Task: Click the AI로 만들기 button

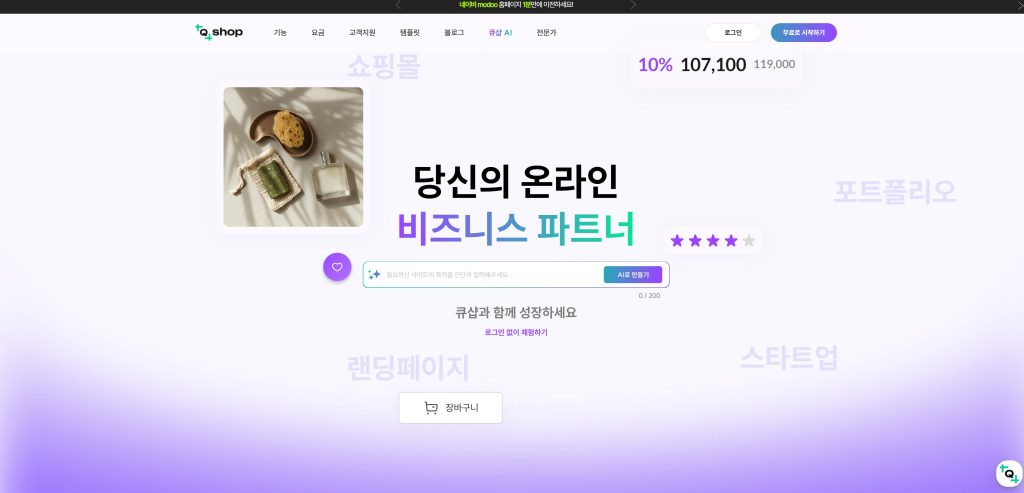Action: (x=633, y=275)
